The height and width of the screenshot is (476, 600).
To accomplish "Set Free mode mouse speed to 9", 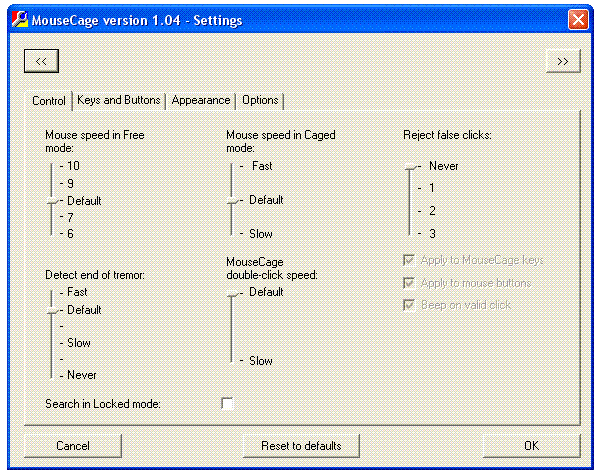I will point(70,183).
